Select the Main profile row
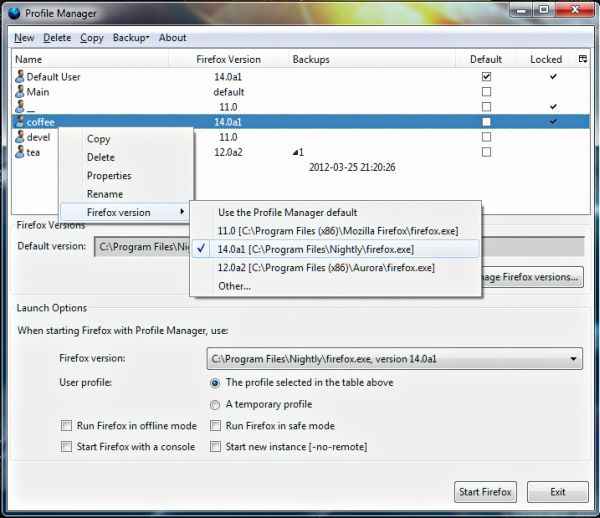The width and height of the screenshot is (600, 518). point(301,92)
